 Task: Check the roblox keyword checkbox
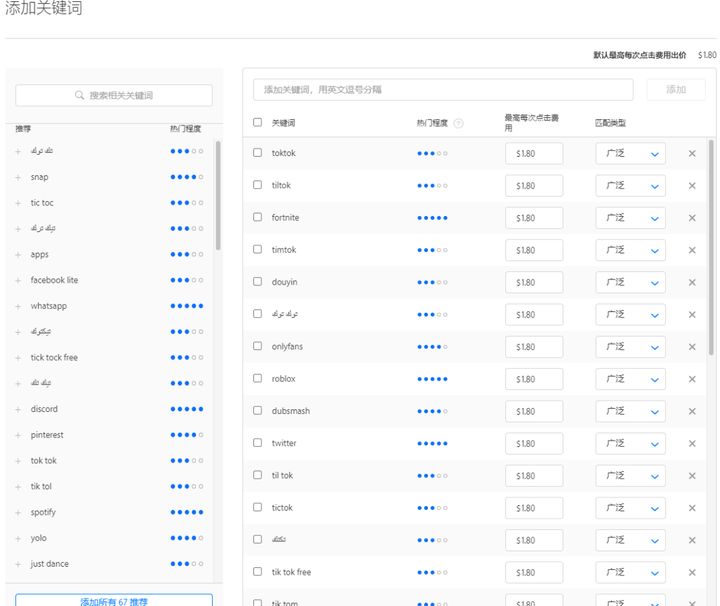coord(258,378)
